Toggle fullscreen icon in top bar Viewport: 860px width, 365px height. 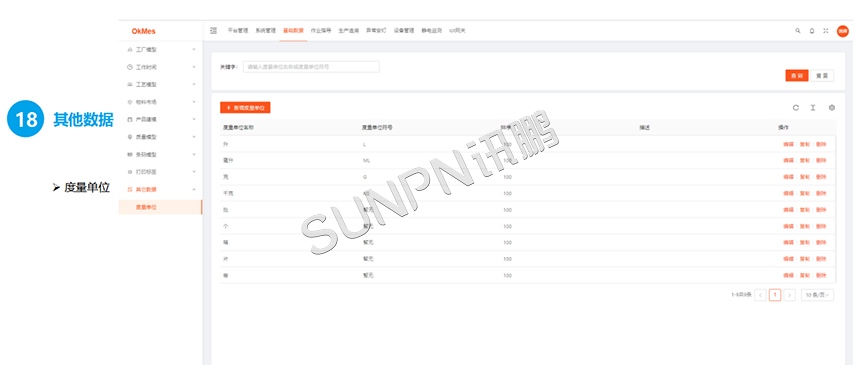click(x=825, y=31)
